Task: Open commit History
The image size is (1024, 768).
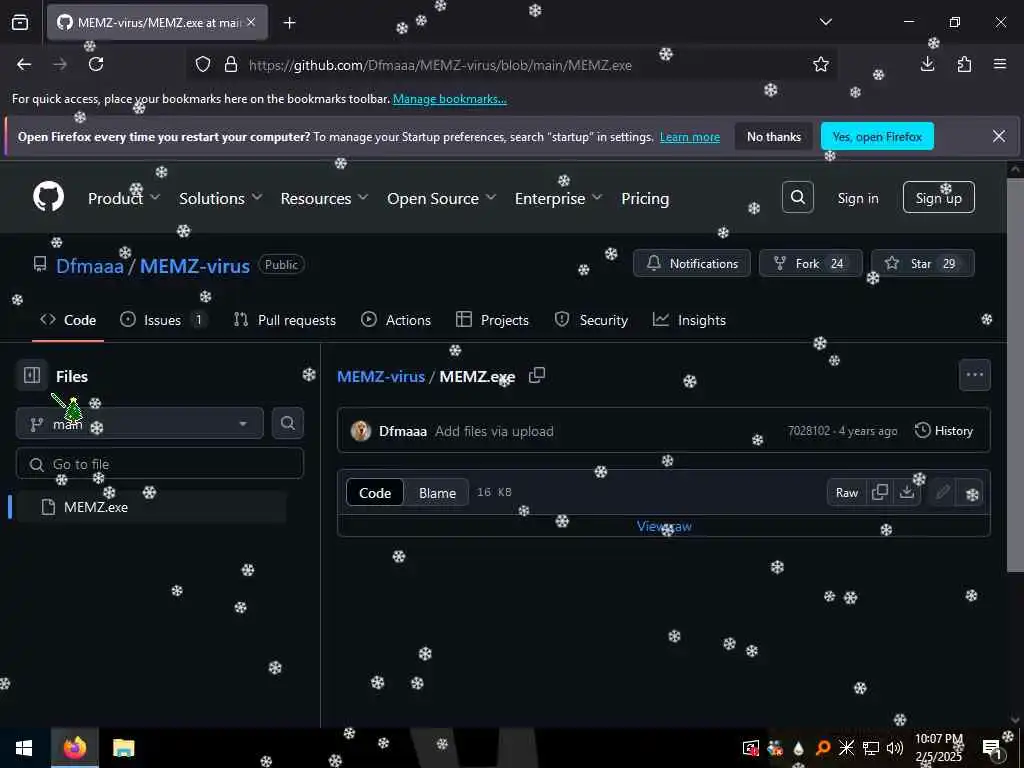Action: coord(944,430)
